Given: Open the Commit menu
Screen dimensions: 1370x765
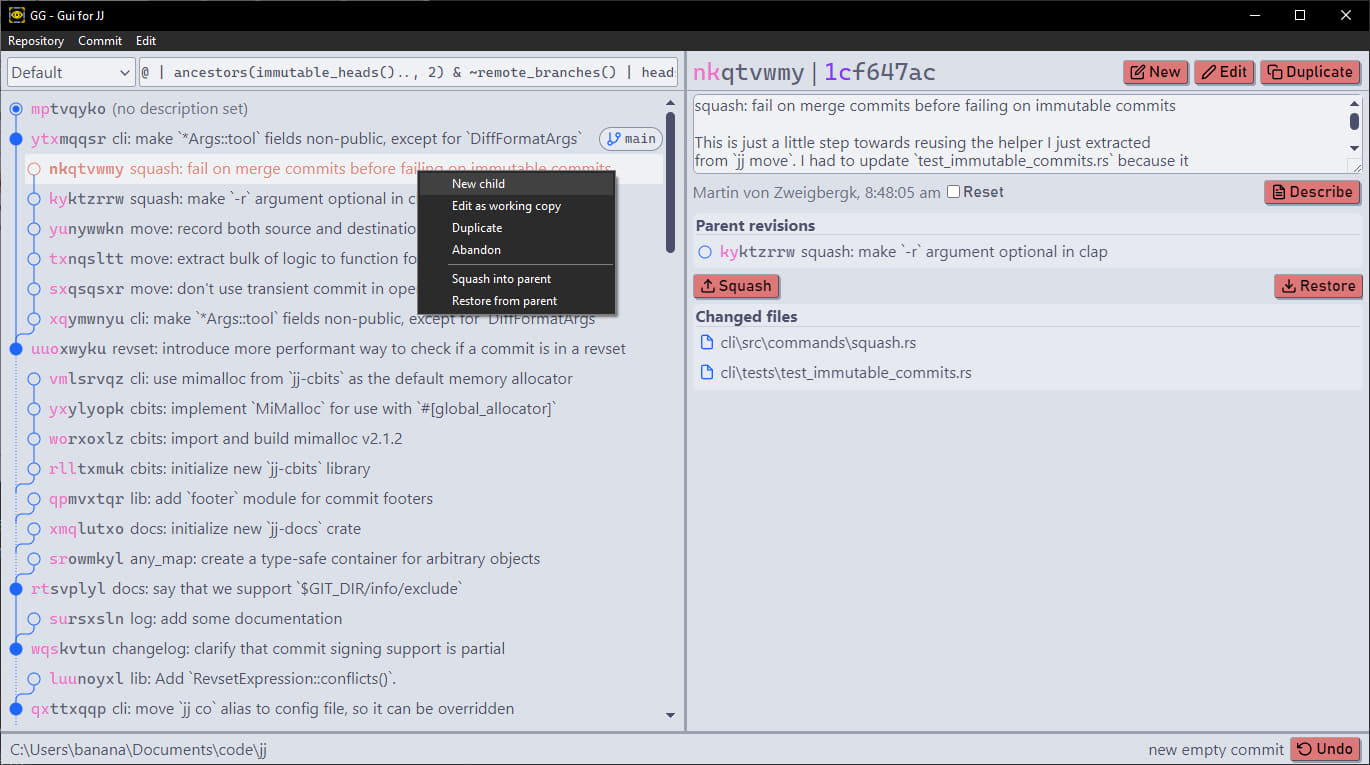Looking at the screenshot, I should point(99,40).
